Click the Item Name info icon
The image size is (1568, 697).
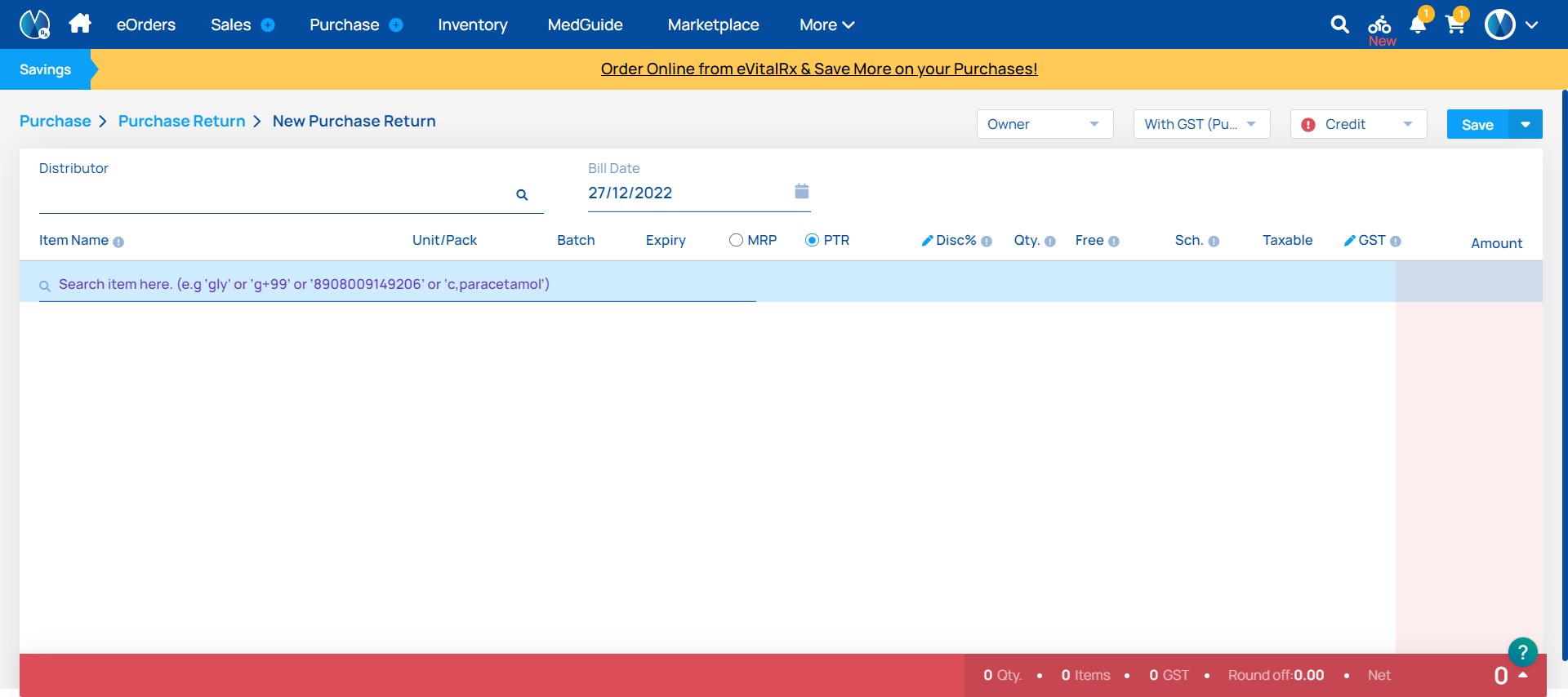(118, 242)
